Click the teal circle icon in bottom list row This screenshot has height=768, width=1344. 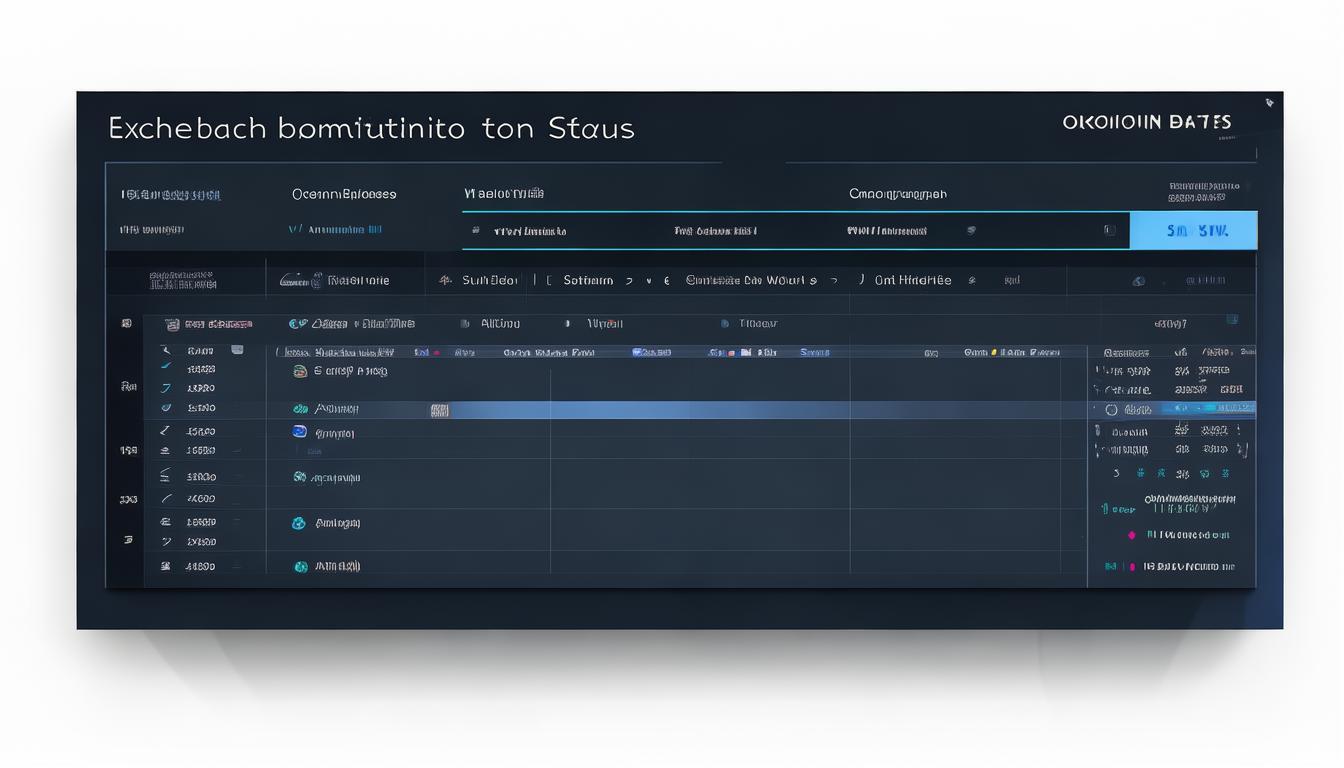pos(300,566)
